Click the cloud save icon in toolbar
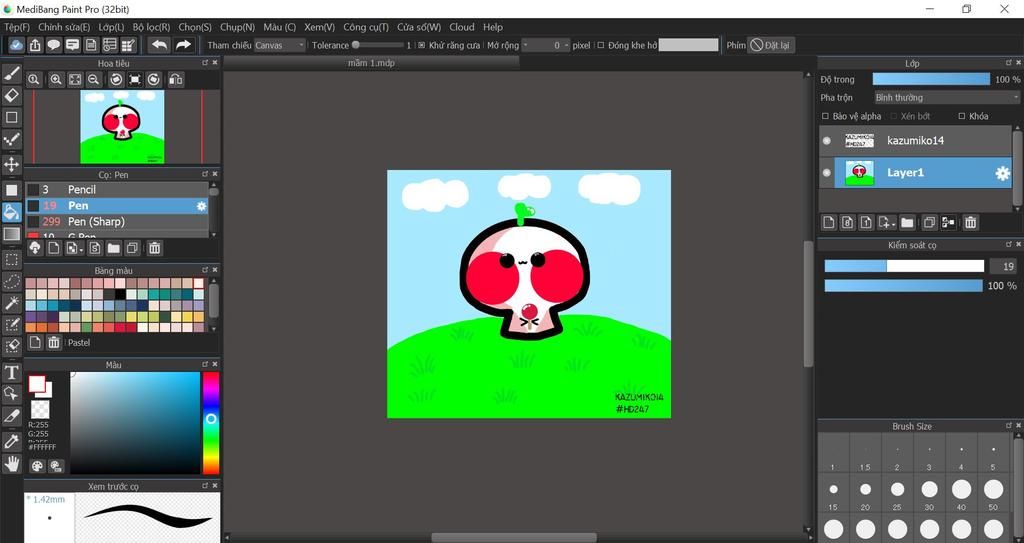Screen dimensions: 1024x543 16,45
